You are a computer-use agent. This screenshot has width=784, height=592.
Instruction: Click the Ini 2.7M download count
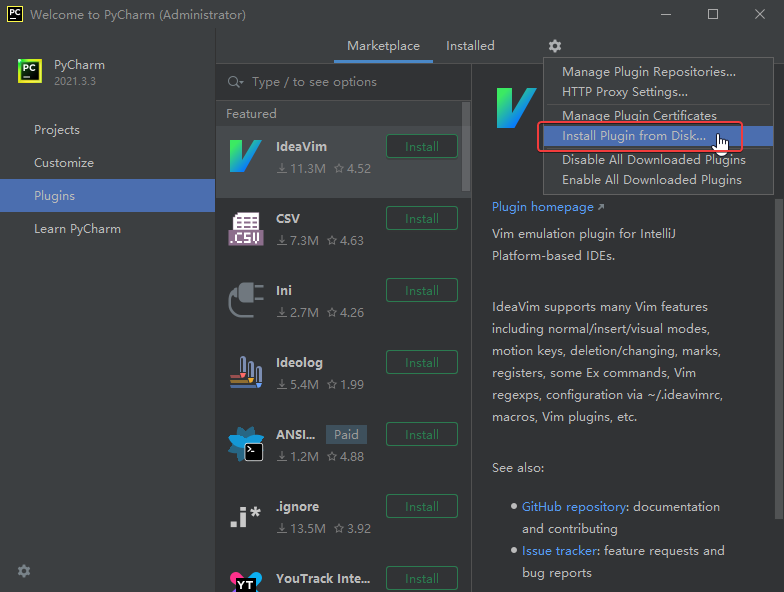[x=298, y=312]
